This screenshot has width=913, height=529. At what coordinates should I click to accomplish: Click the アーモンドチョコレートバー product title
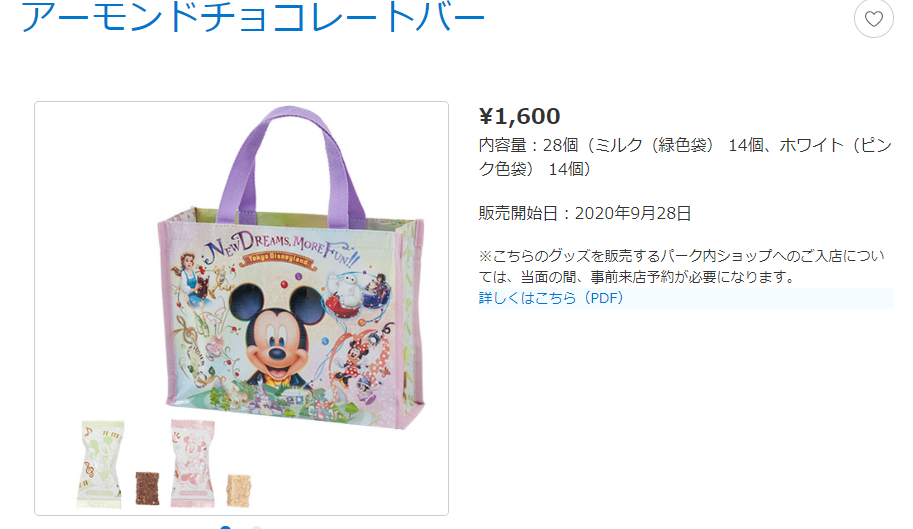253,17
